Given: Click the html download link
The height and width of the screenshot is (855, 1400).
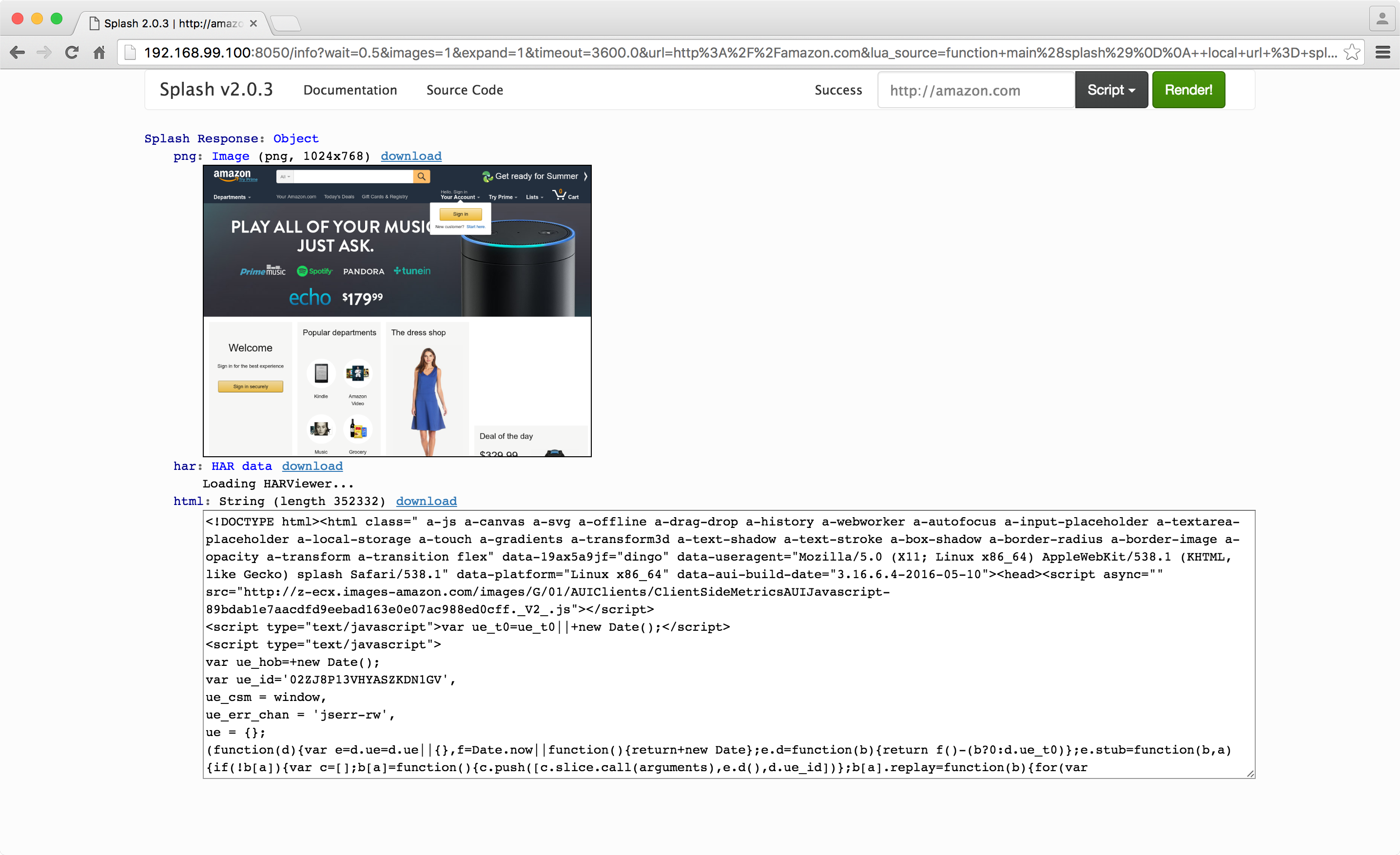Looking at the screenshot, I should (x=426, y=501).
